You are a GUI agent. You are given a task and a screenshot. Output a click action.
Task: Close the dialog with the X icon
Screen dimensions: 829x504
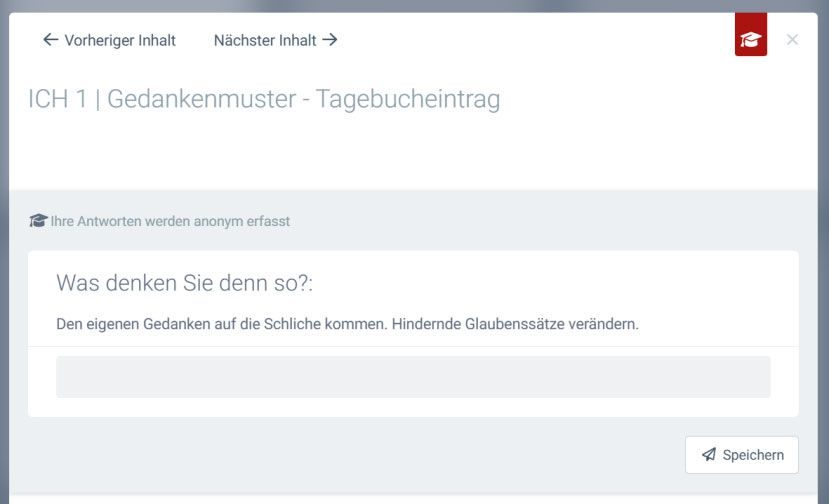point(792,40)
